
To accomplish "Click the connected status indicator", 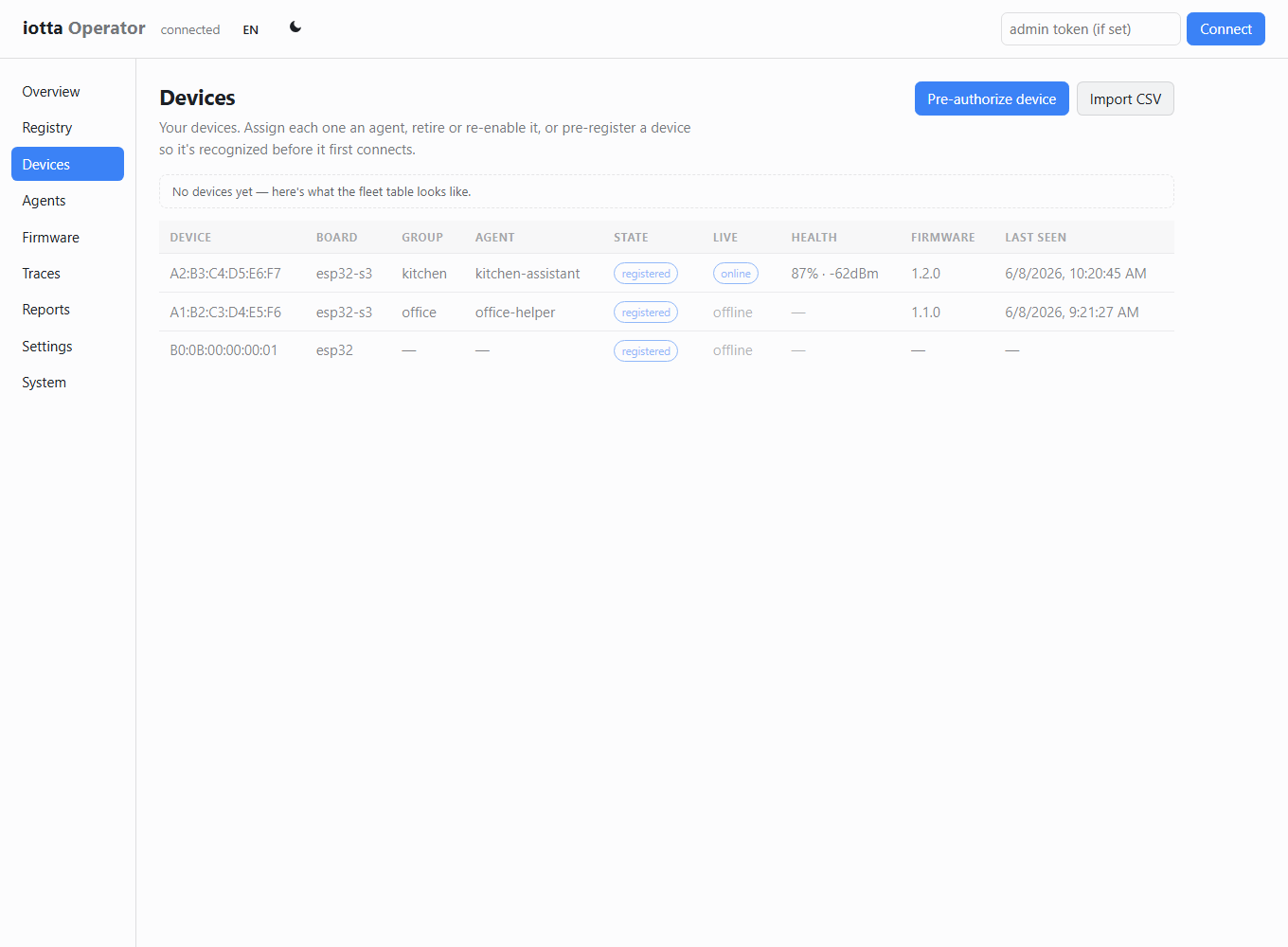I will click(x=190, y=29).
